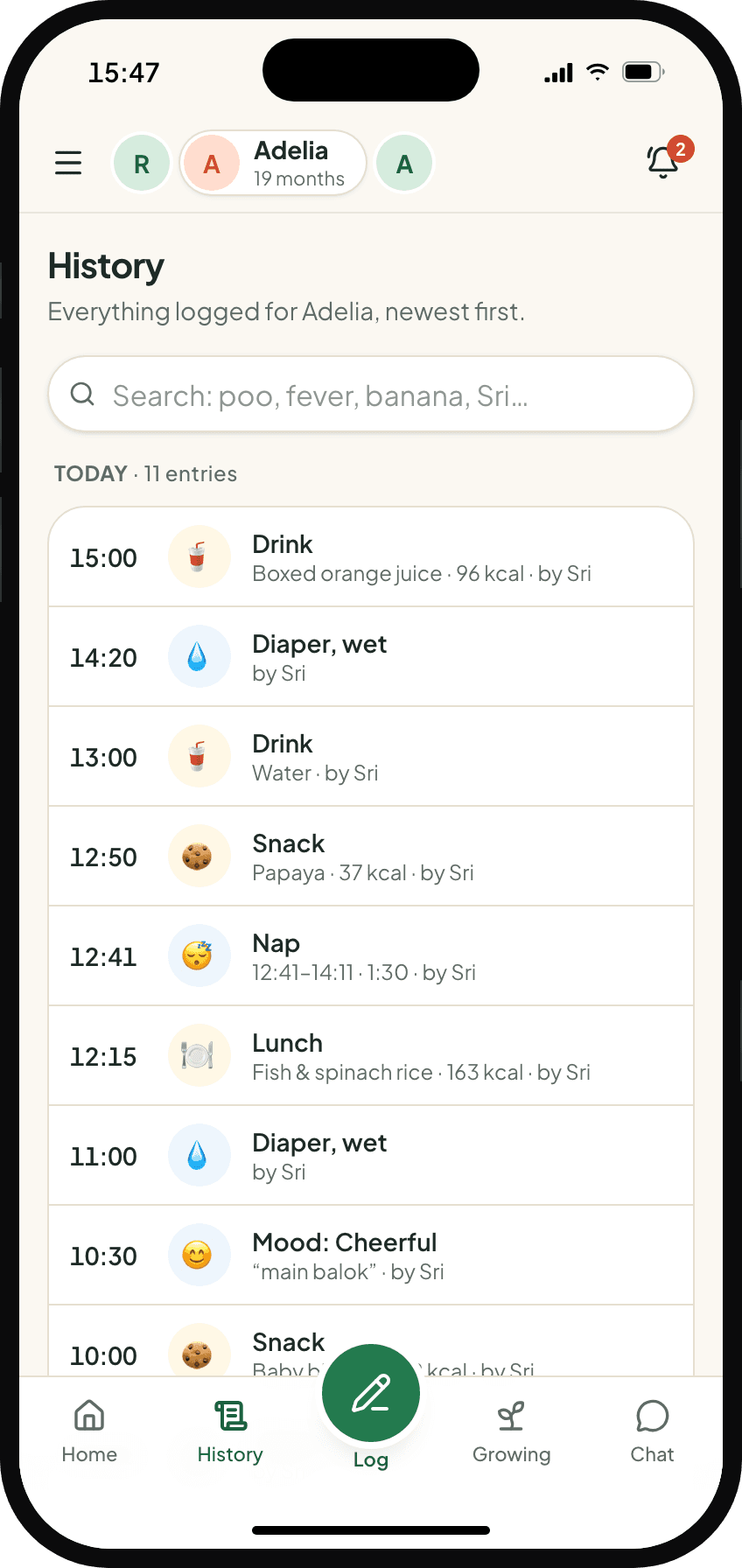This screenshot has width=742, height=1568.
Task: Go to the Home tab
Action: (x=89, y=1431)
